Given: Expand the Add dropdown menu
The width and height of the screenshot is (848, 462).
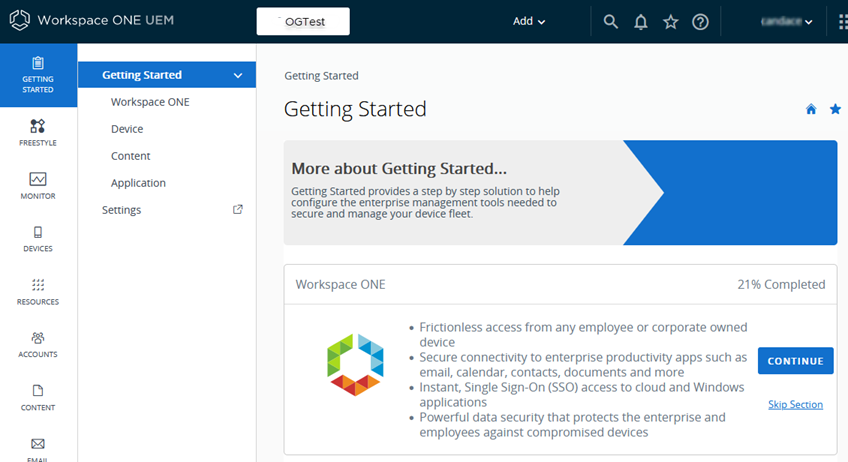Looking at the screenshot, I should pos(529,22).
